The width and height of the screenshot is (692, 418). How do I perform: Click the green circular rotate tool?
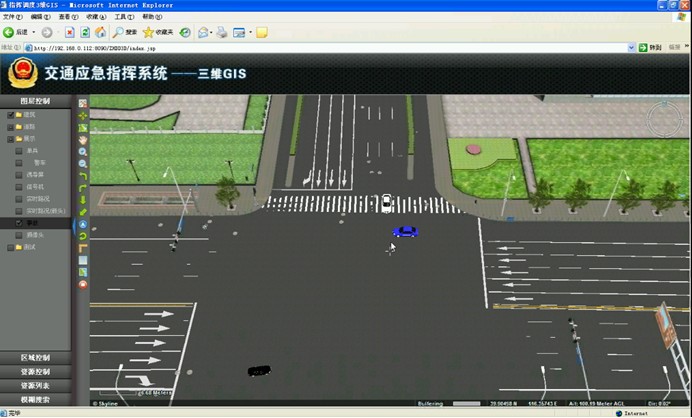pyautogui.click(x=83, y=236)
